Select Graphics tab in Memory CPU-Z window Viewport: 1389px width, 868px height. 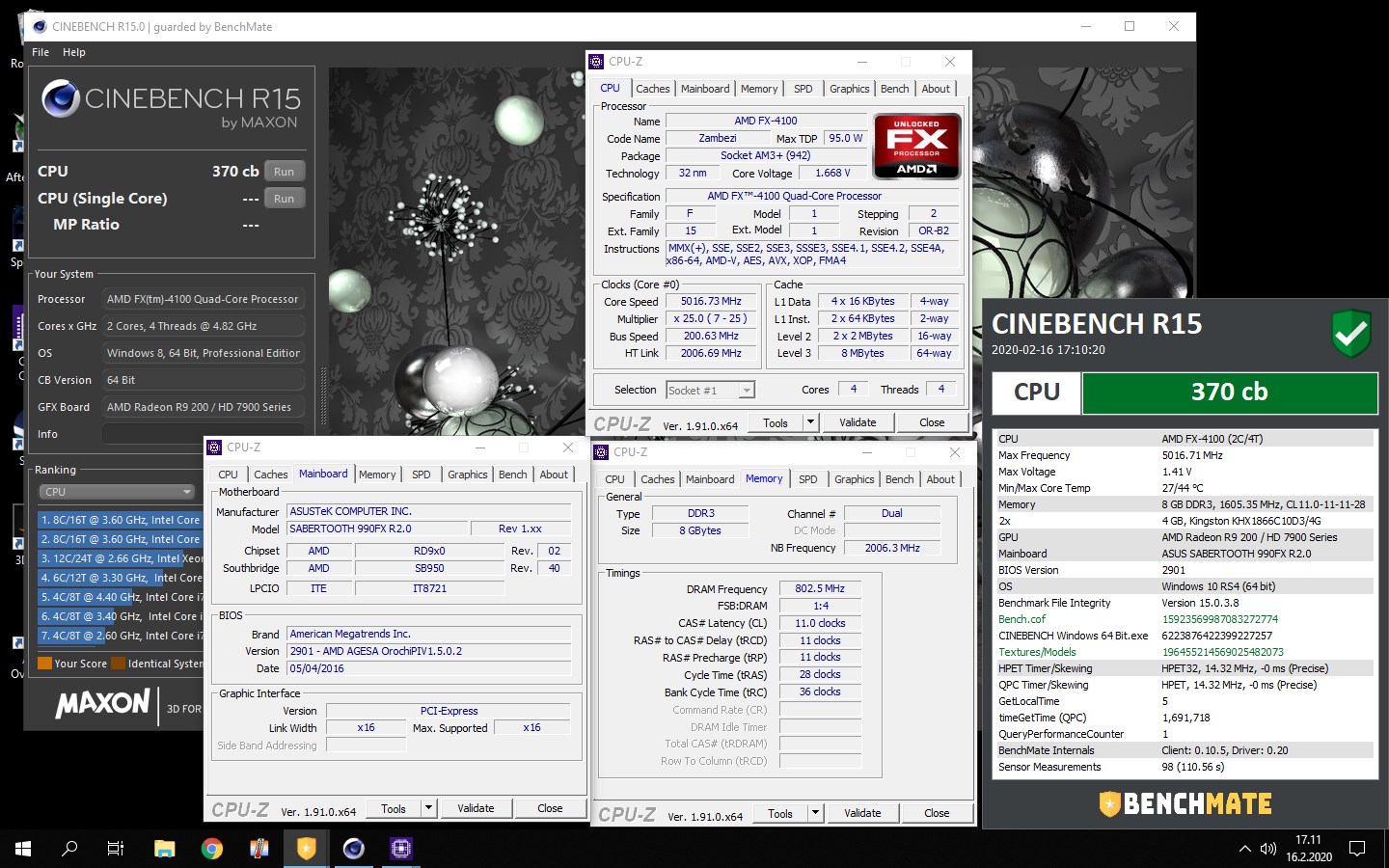[x=855, y=479]
